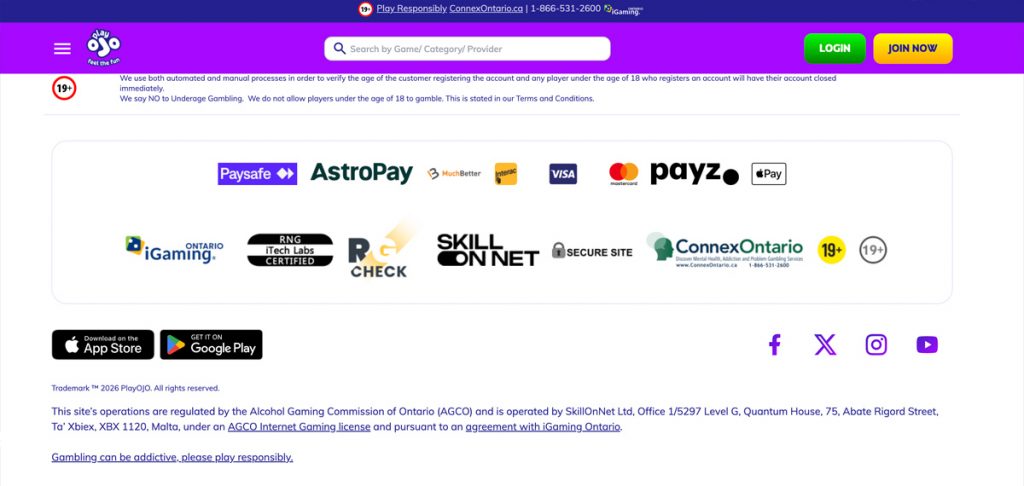
Task: Open the YouTube social icon
Action: coord(927,344)
